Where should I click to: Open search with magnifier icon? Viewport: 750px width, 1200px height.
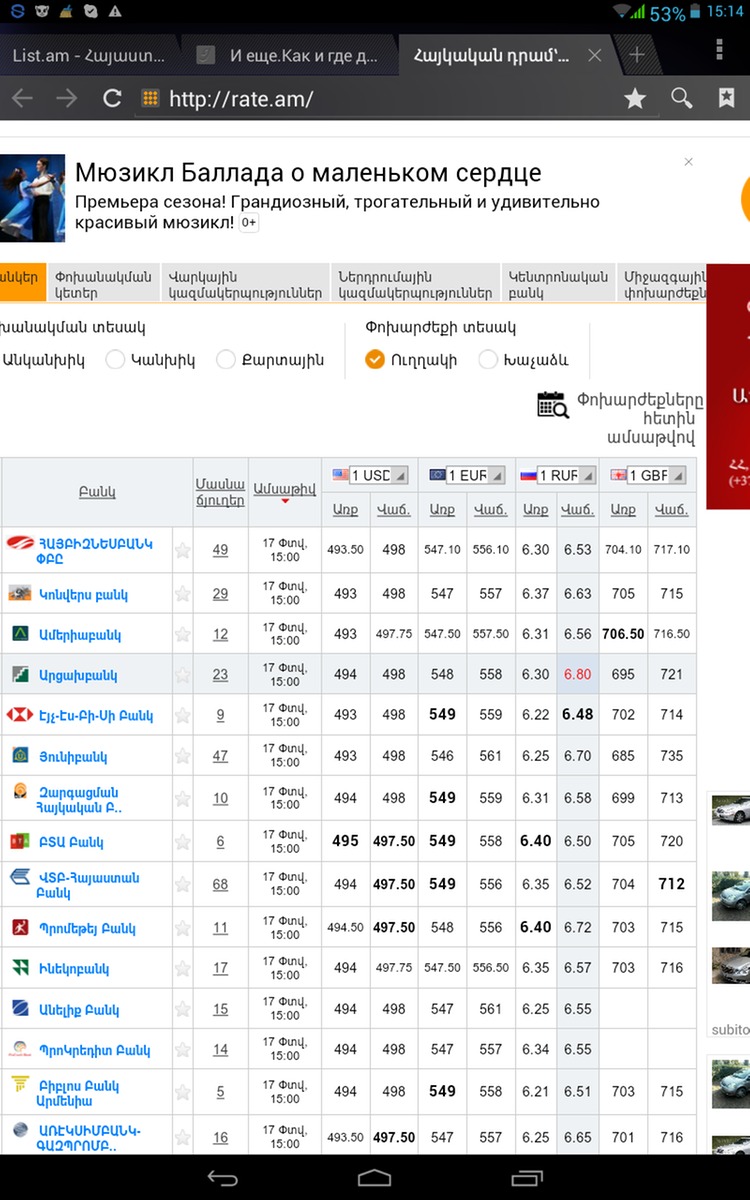click(681, 97)
